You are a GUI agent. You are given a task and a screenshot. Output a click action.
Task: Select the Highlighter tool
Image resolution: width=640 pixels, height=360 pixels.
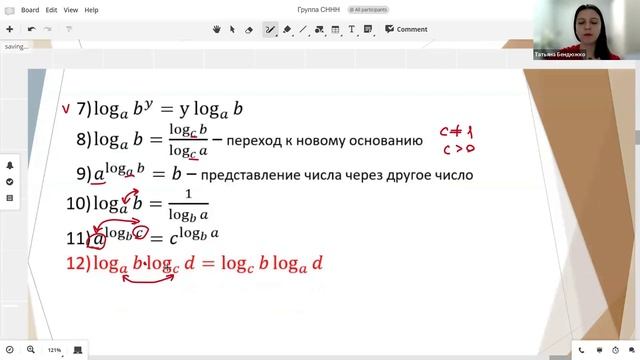(287, 29)
